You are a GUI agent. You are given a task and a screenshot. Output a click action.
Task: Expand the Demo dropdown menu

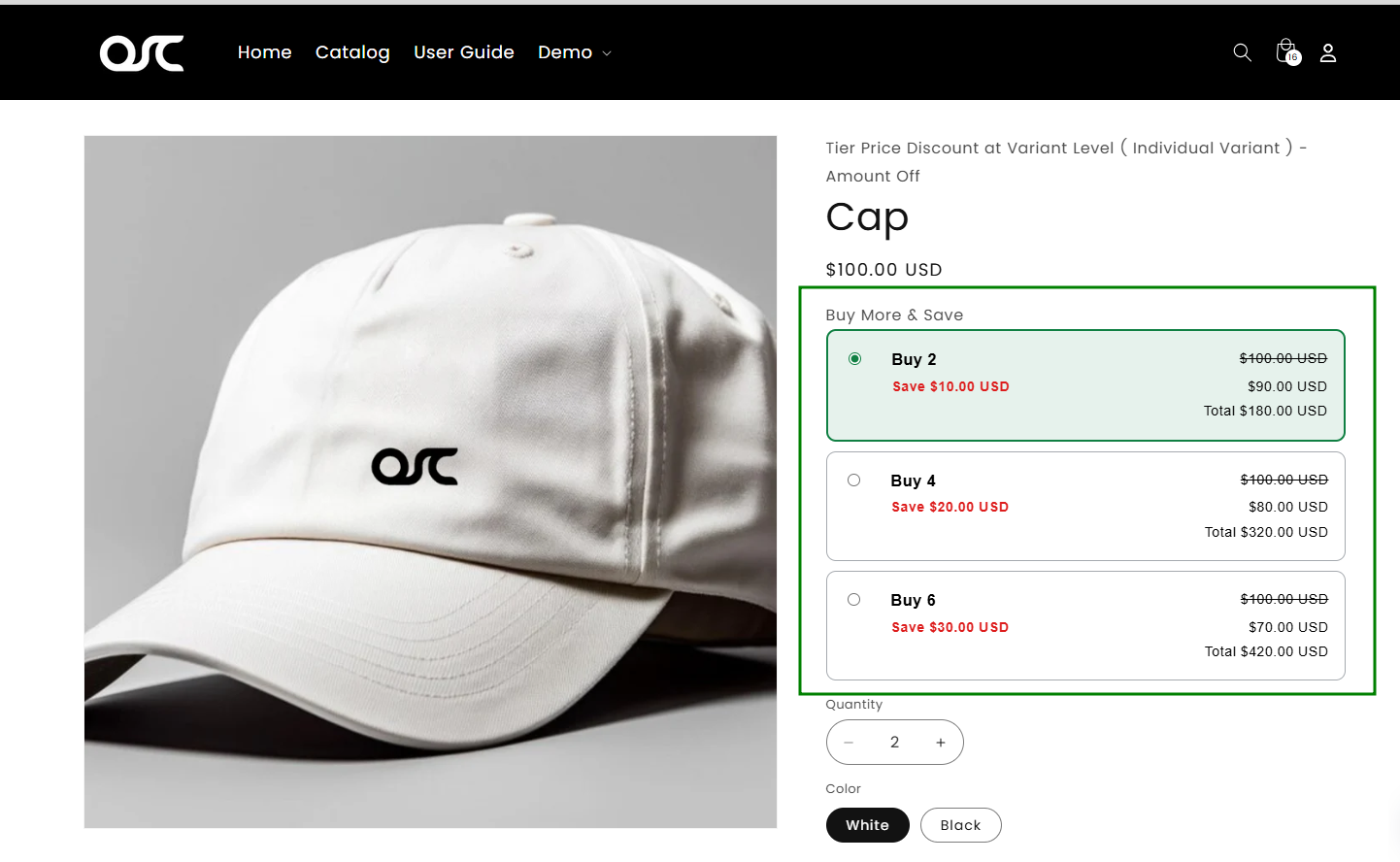(x=574, y=52)
